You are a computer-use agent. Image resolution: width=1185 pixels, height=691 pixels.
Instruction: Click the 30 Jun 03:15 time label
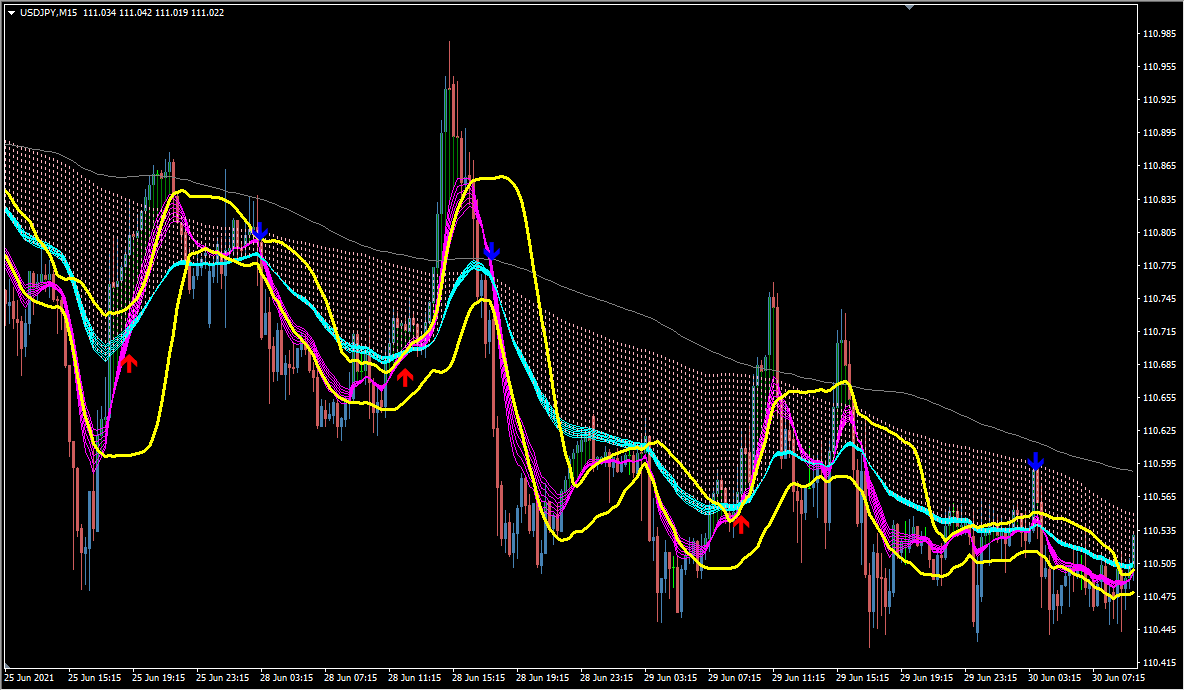1054,678
